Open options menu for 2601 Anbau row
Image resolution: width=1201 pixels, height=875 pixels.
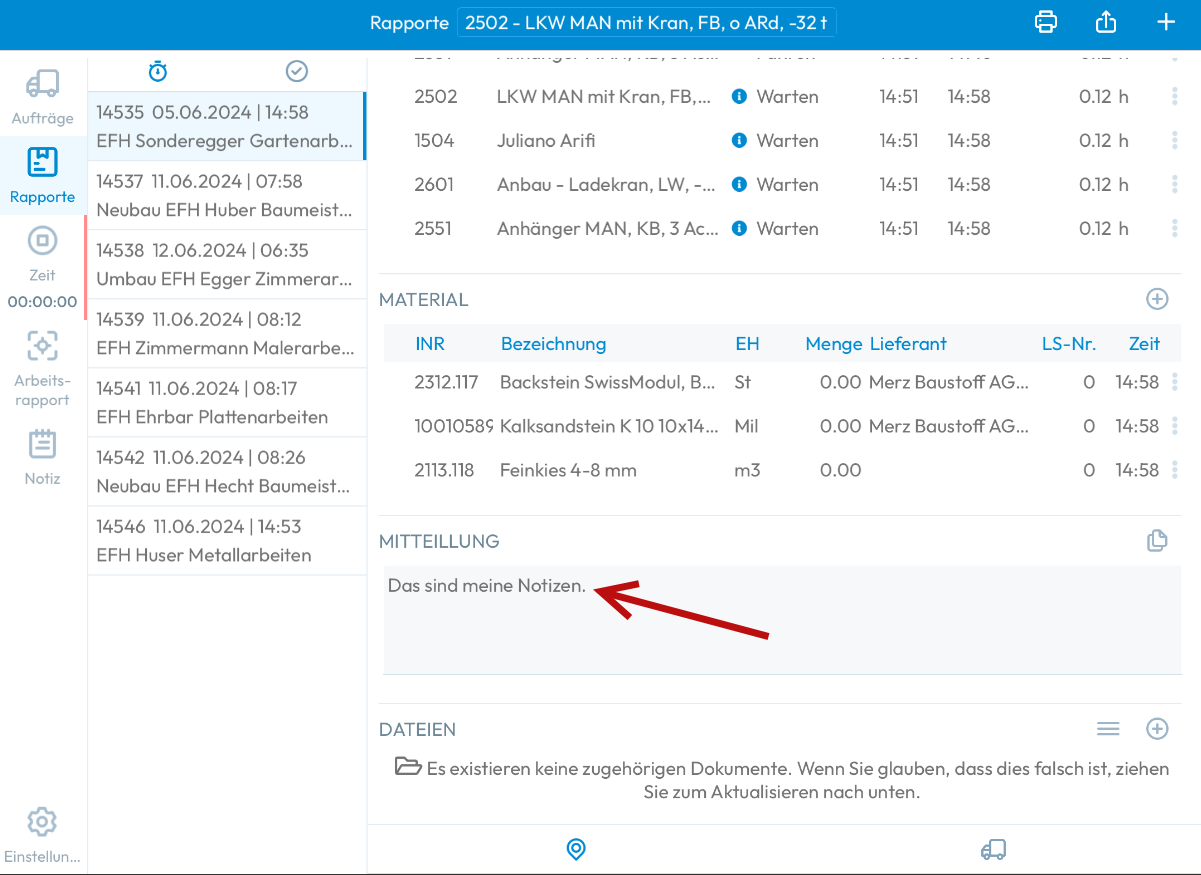click(x=1175, y=185)
